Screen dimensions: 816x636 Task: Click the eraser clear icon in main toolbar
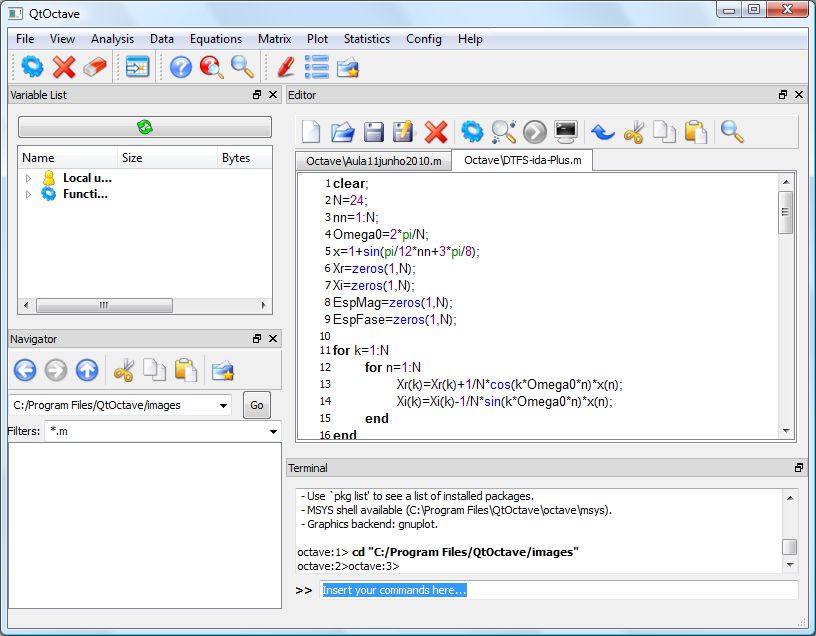[x=95, y=67]
